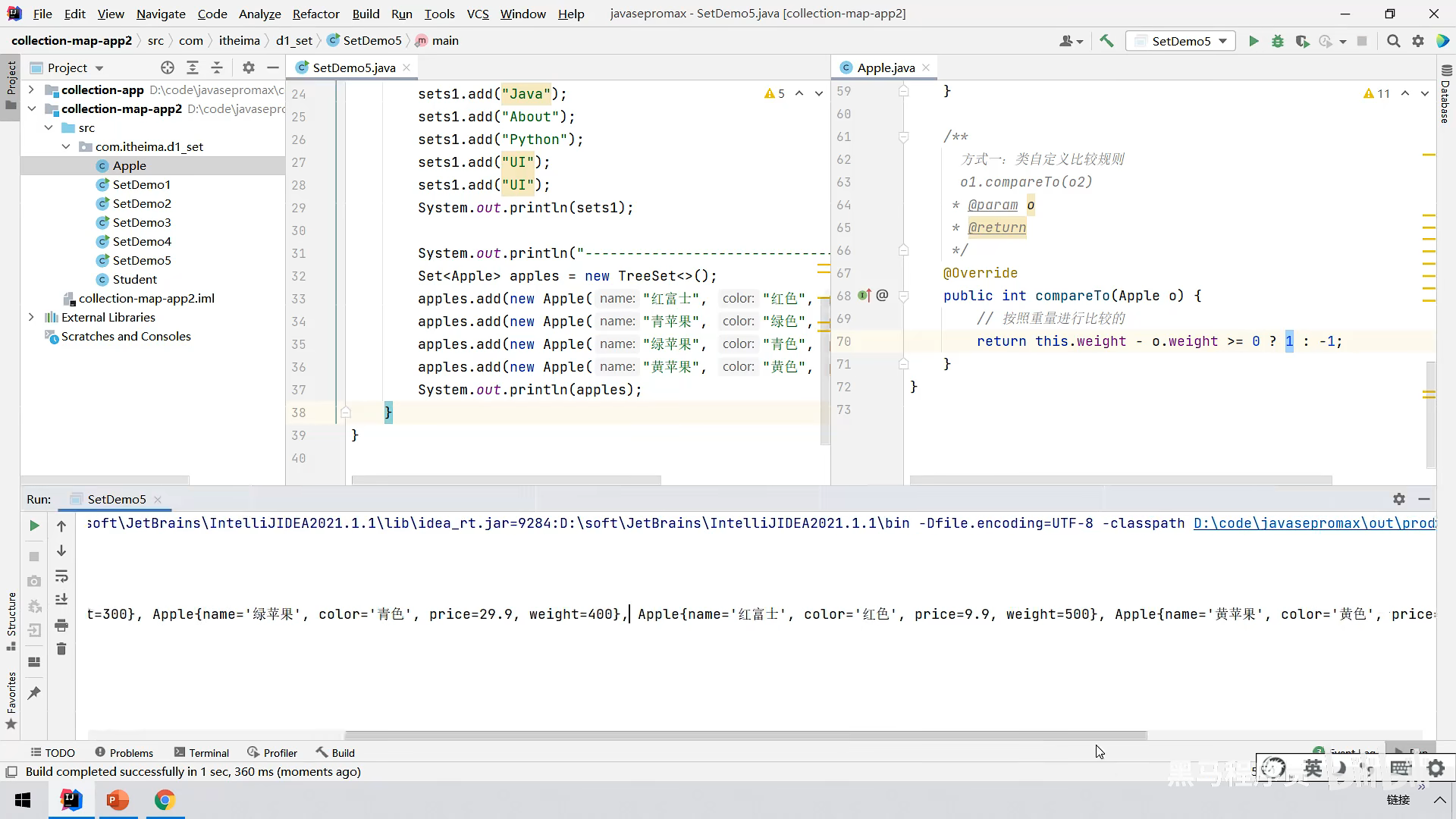Click the Debug bug icon in toolbar
Viewport: 1456px width, 819px height.
[x=1278, y=41]
